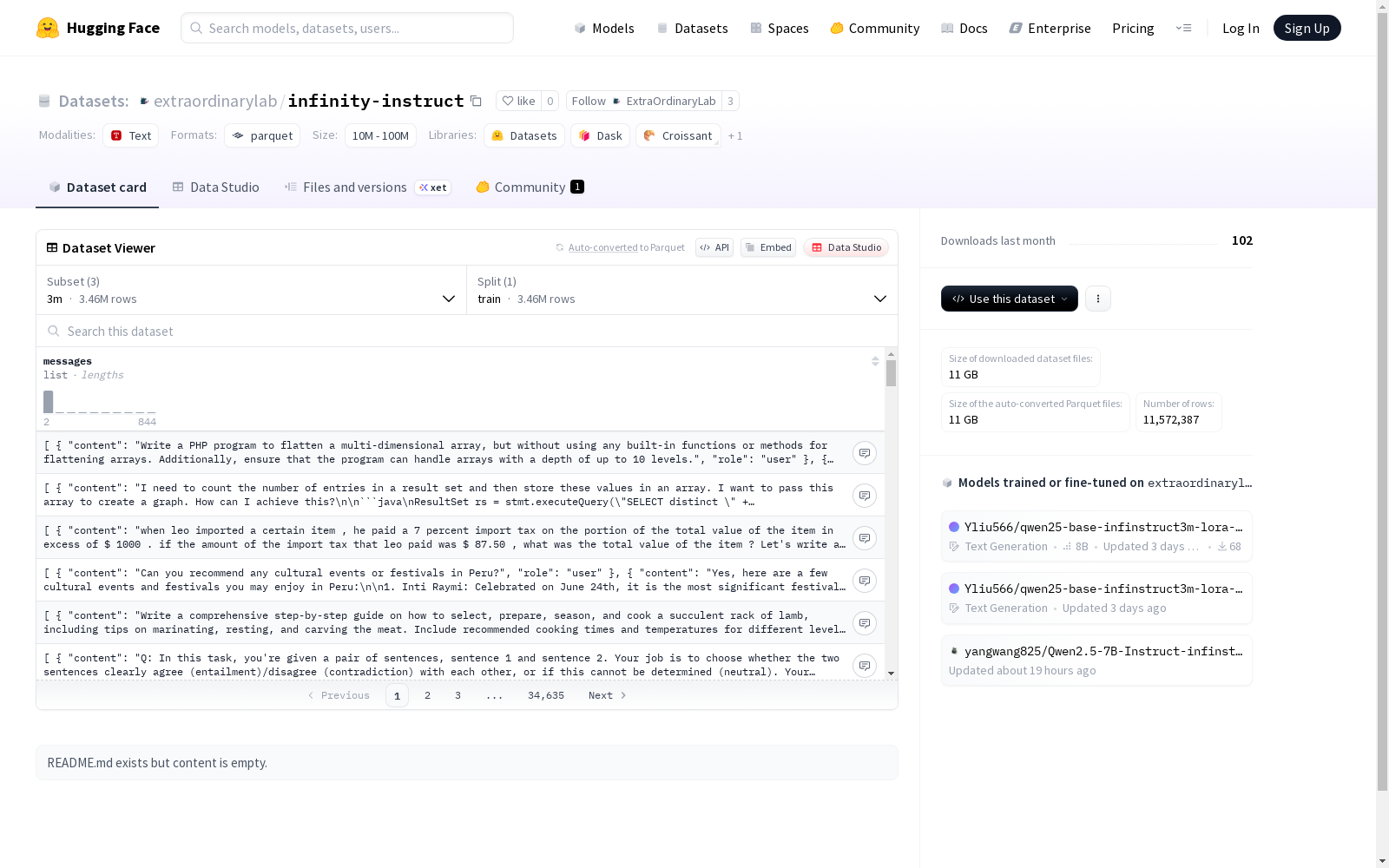Open conversation viewer for ResultSet count row

coord(864,496)
